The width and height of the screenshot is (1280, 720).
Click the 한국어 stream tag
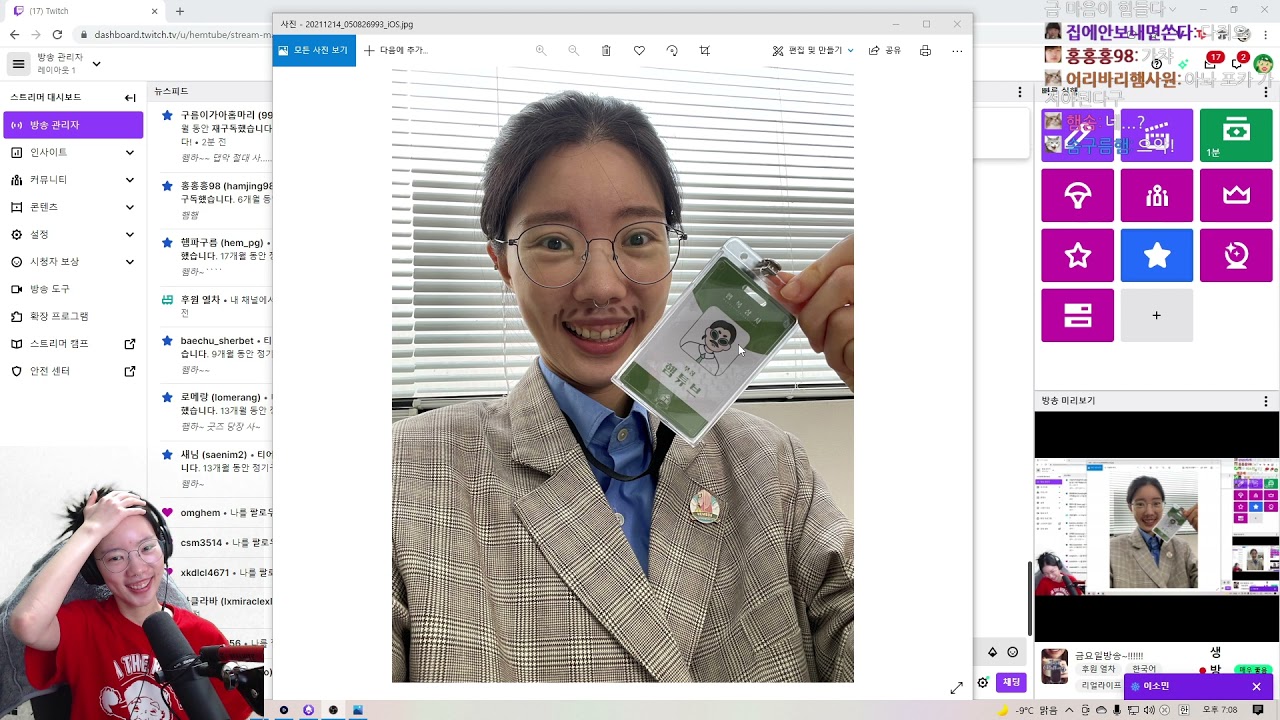(1144, 669)
